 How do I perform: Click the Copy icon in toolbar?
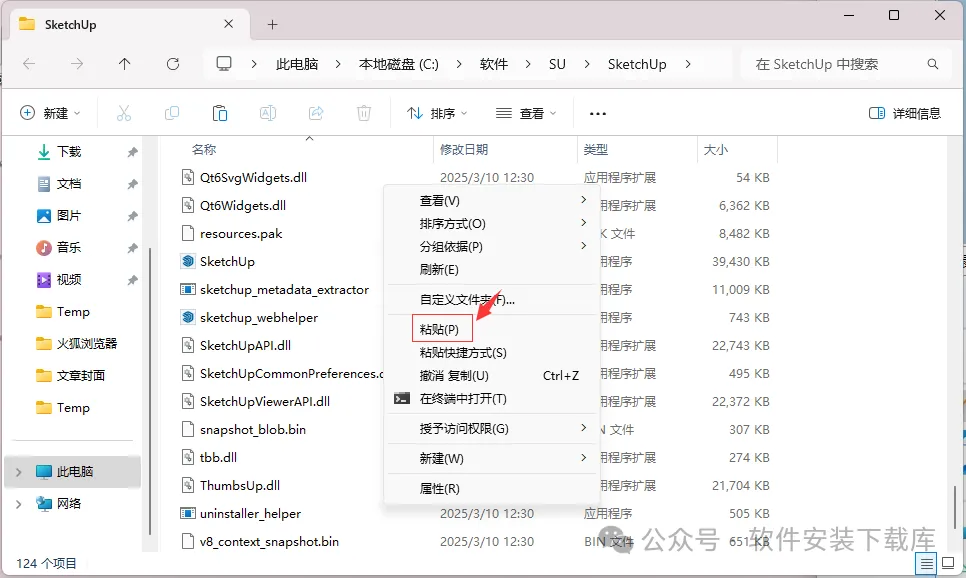pos(172,113)
